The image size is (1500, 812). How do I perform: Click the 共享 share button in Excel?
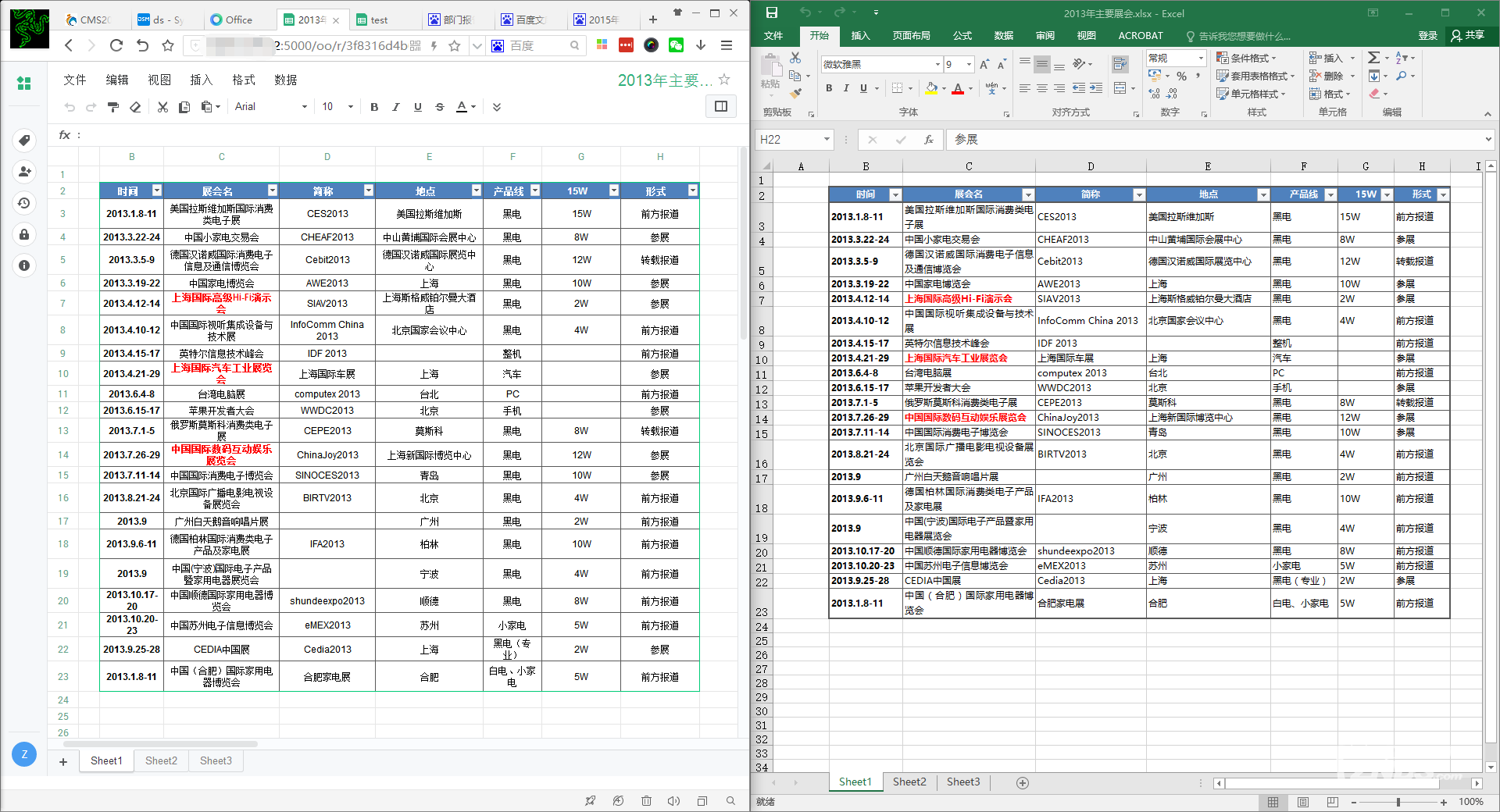[1468, 36]
